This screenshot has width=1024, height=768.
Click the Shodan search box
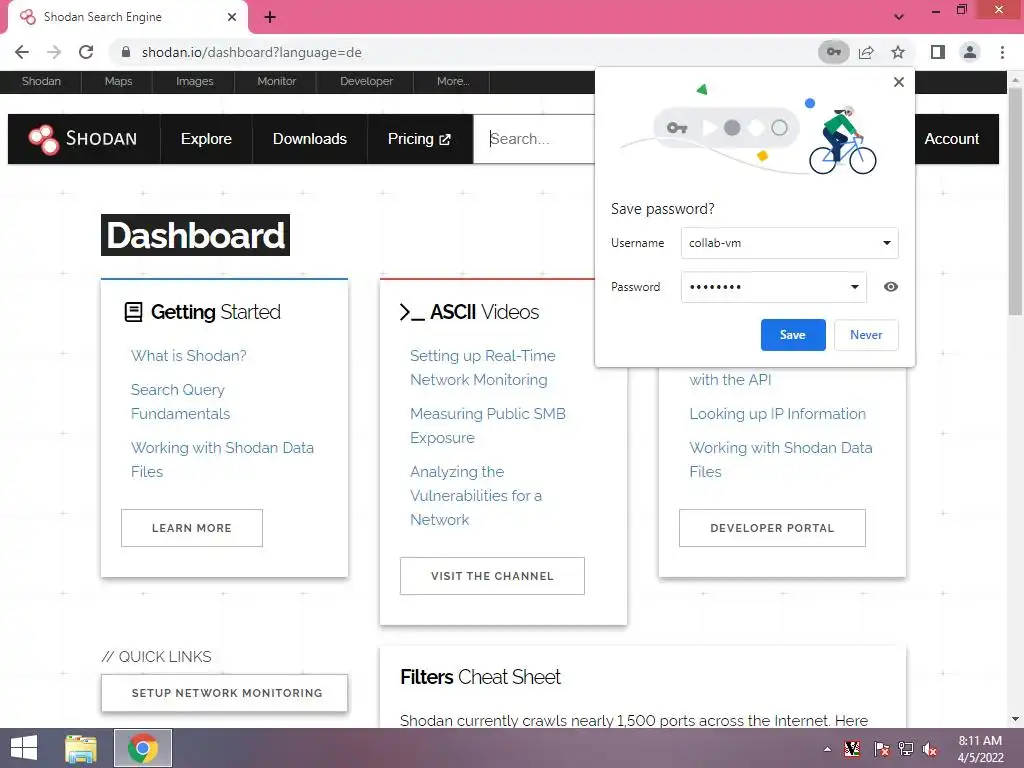[x=534, y=139]
